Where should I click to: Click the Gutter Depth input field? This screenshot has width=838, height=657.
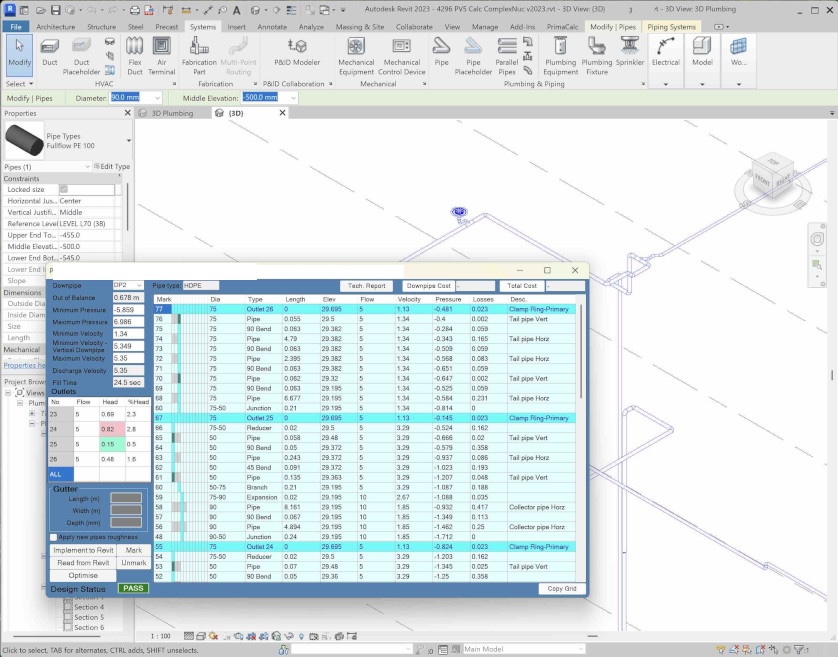click(x=126, y=522)
